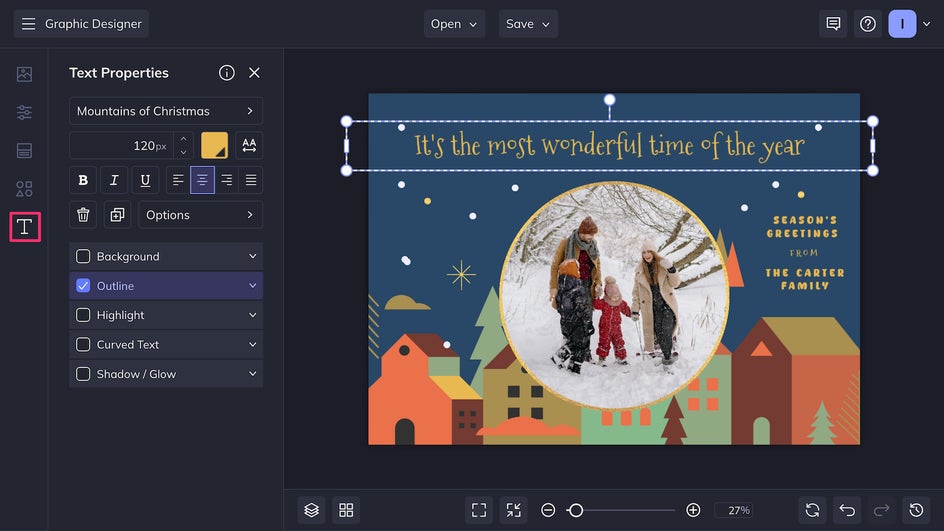Open the Open dropdown menu

point(454,24)
